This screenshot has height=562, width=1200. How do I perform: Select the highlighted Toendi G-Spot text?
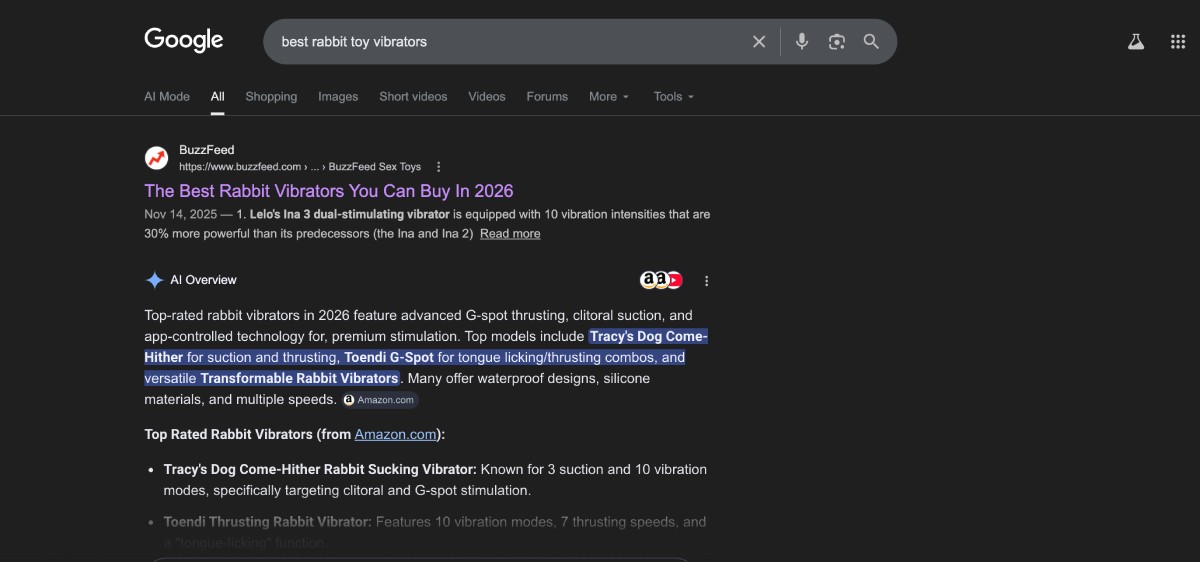(x=389, y=357)
